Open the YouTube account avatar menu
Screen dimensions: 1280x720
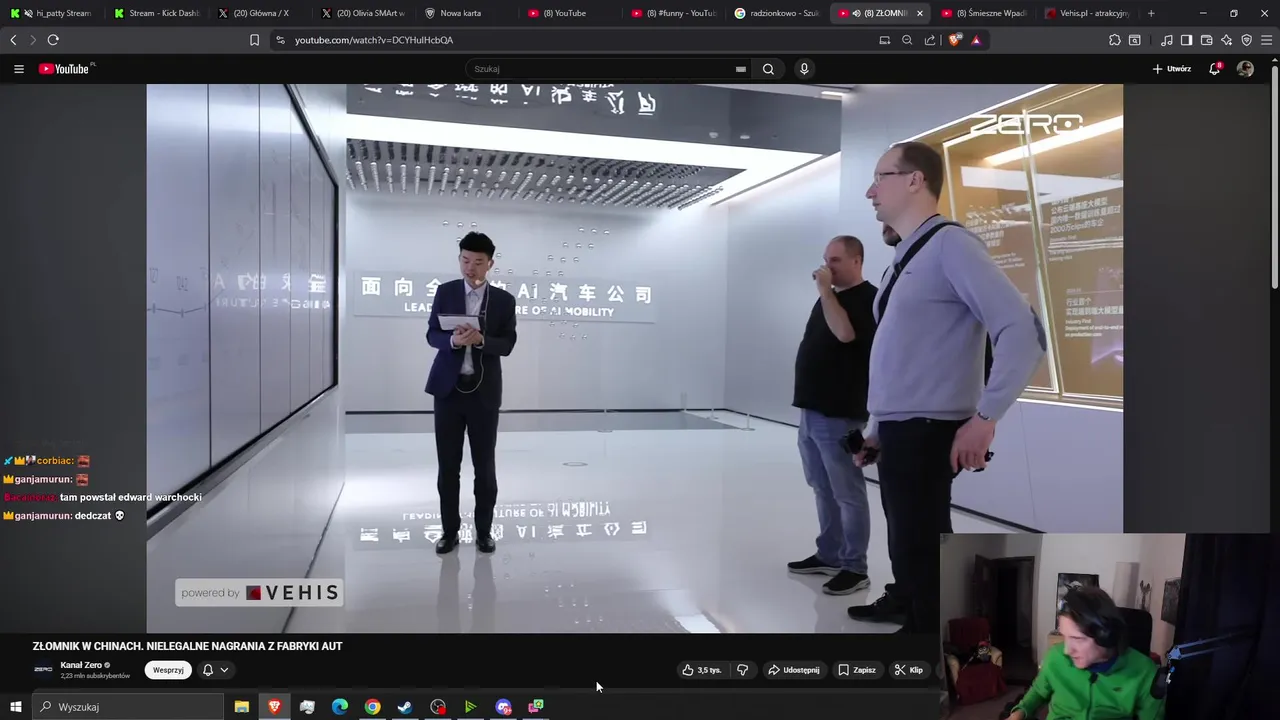point(1245,69)
